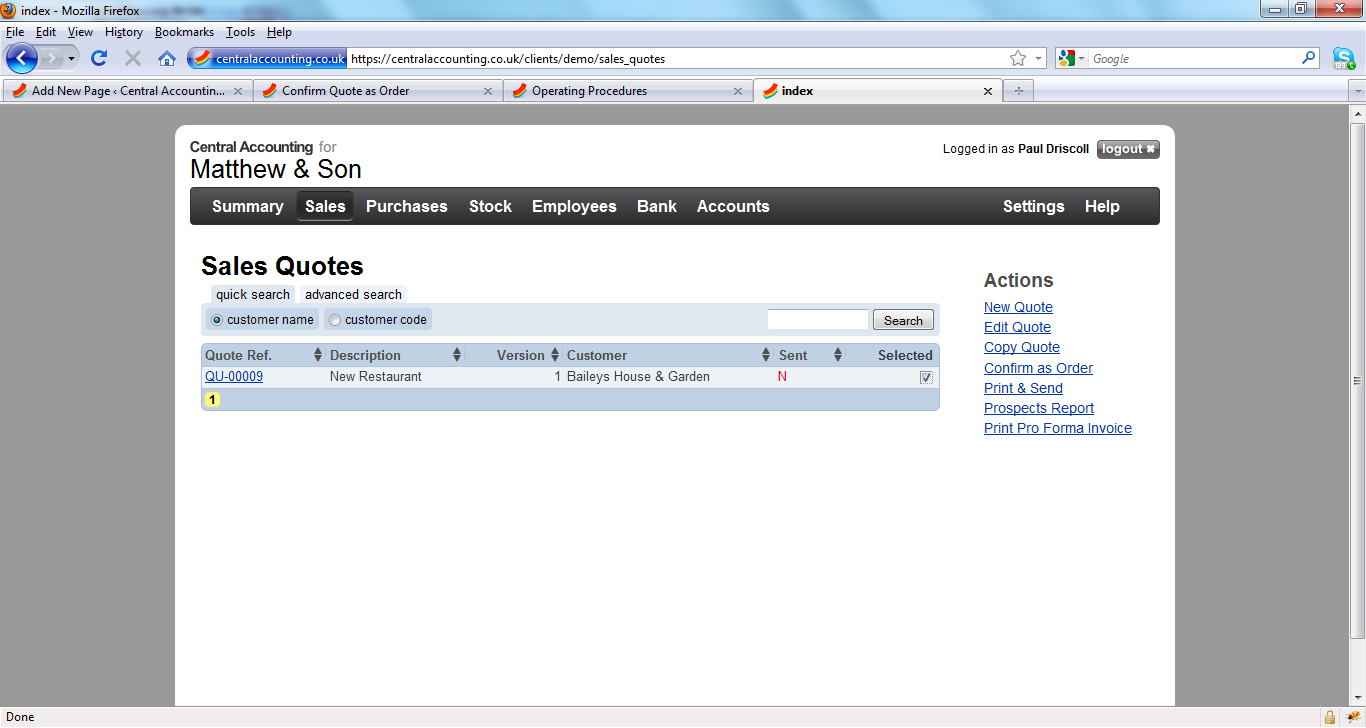Open the Accounts navigation section

(x=733, y=206)
